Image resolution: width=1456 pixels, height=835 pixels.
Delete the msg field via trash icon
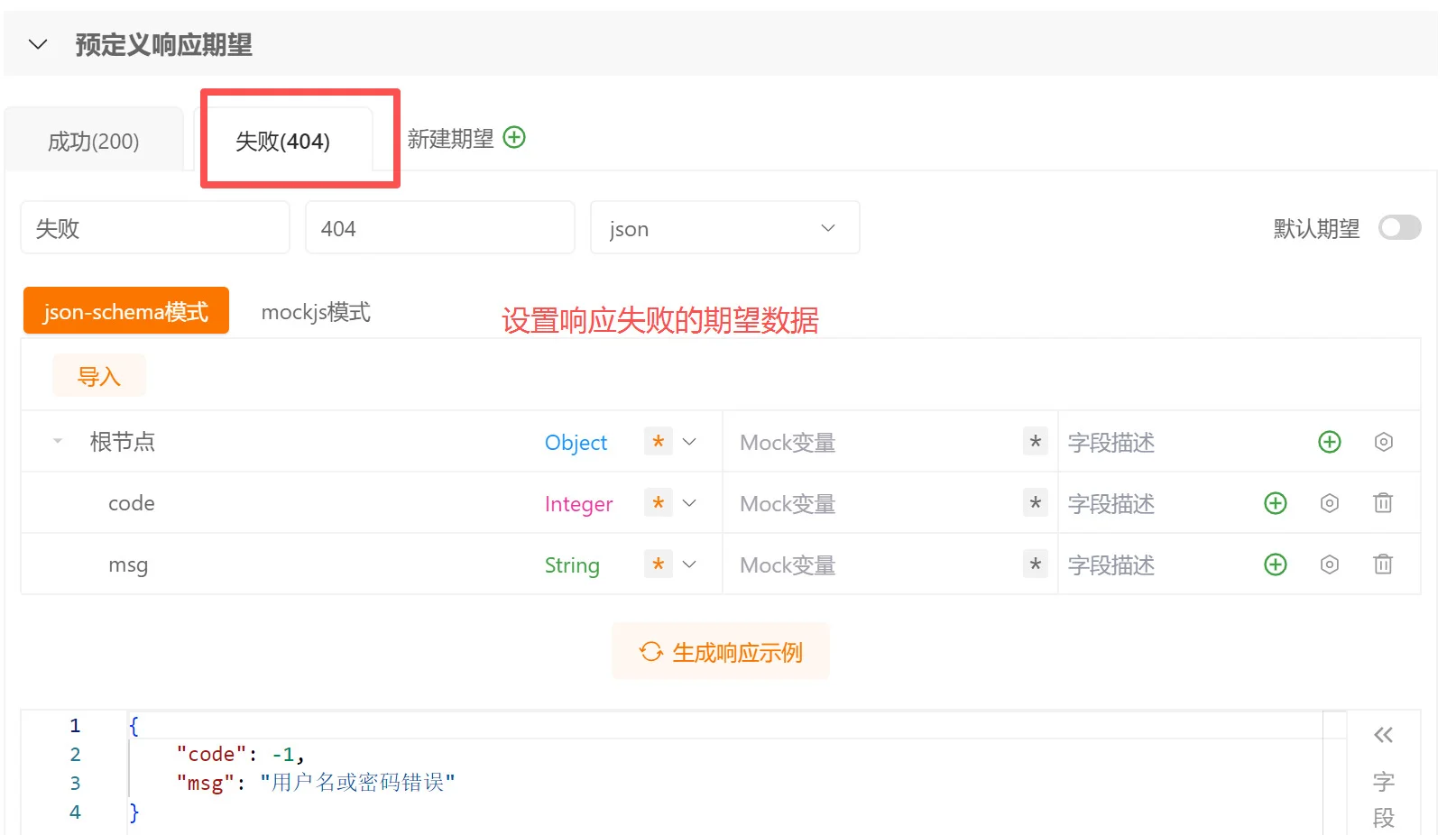coord(1385,564)
